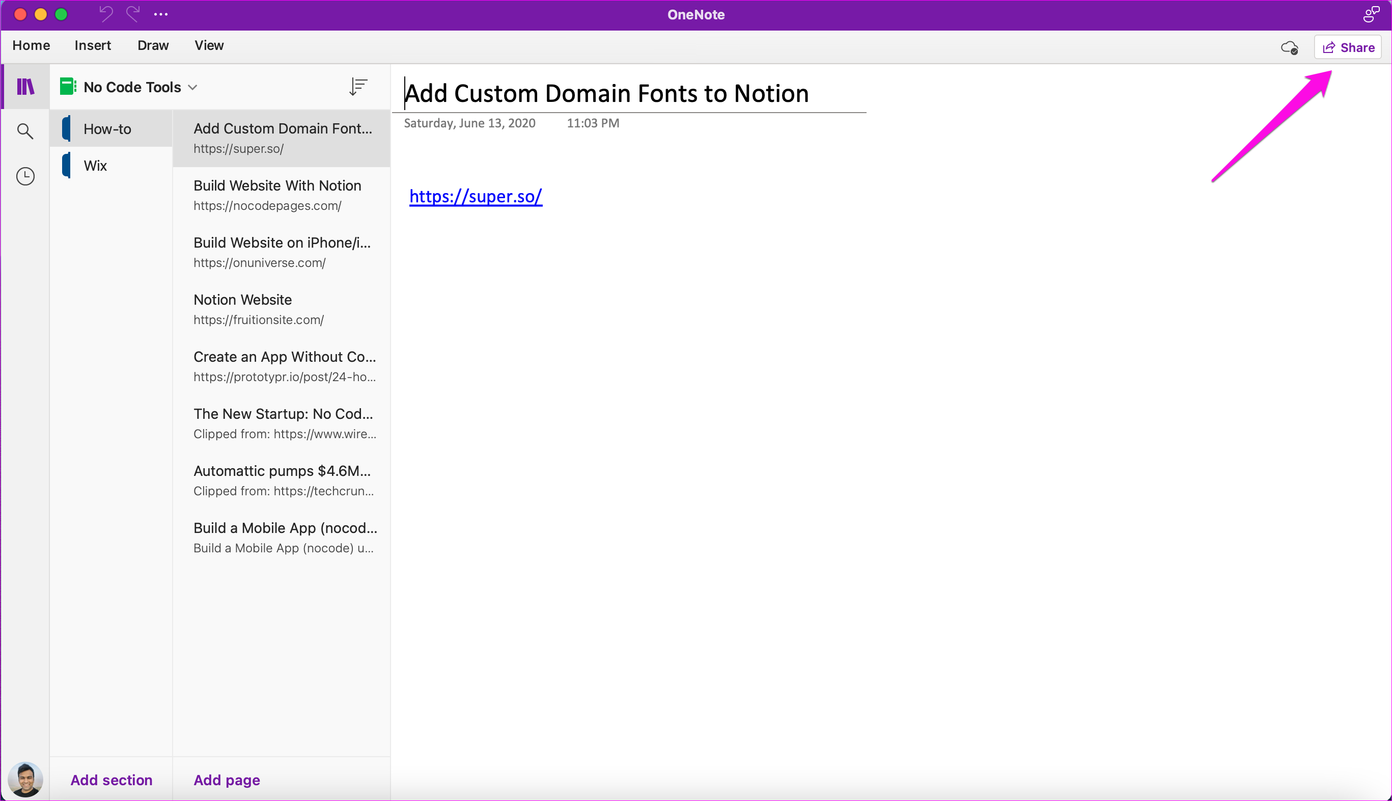The image size is (1392, 801).
Task: Open the collaboration people icon in title bar
Action: (1371, 14)
